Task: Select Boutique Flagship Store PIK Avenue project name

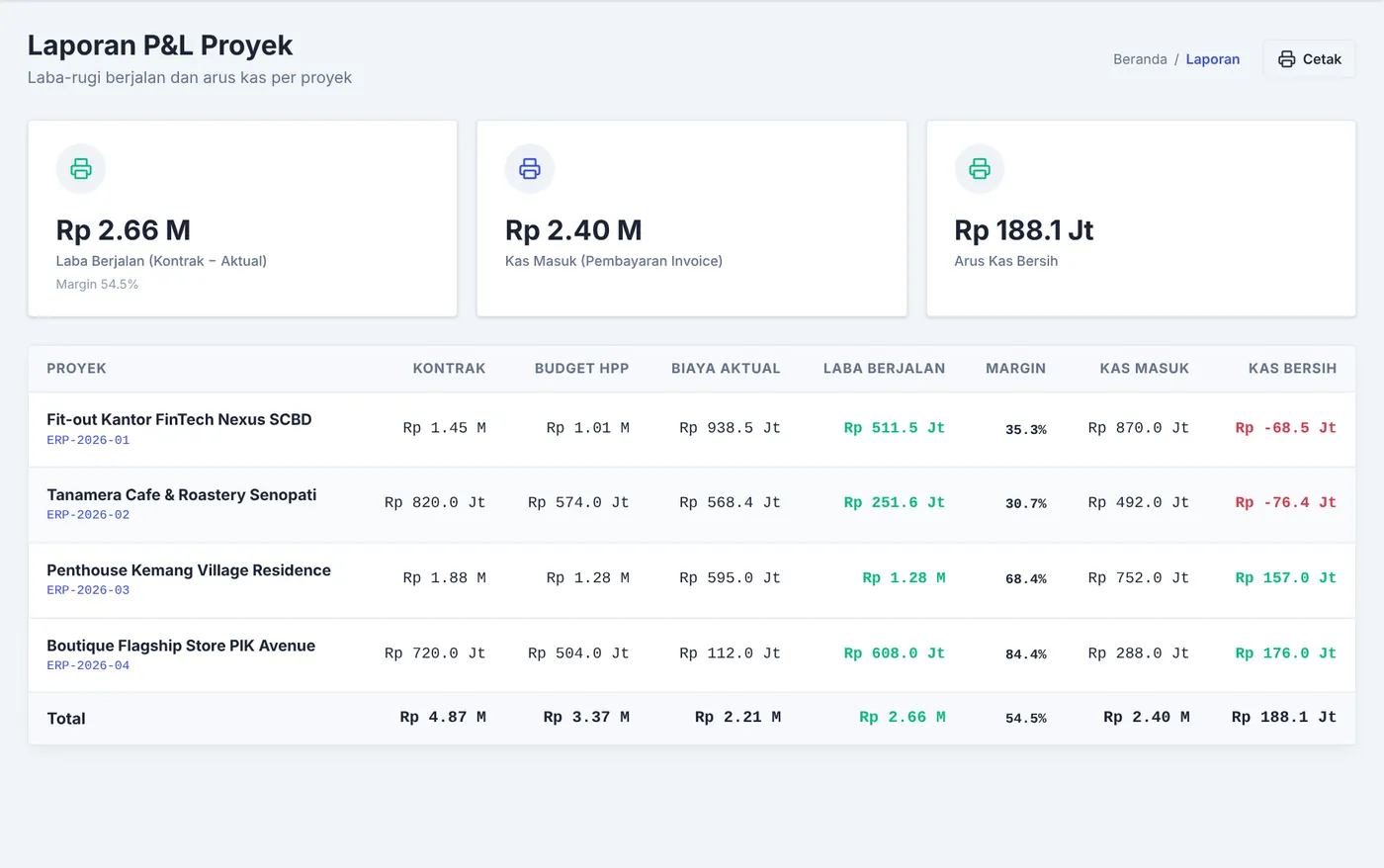Action: 181,646
